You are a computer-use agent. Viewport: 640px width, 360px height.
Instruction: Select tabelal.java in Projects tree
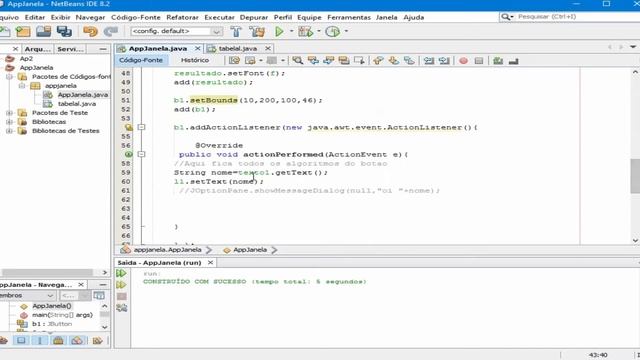[77, 104]
